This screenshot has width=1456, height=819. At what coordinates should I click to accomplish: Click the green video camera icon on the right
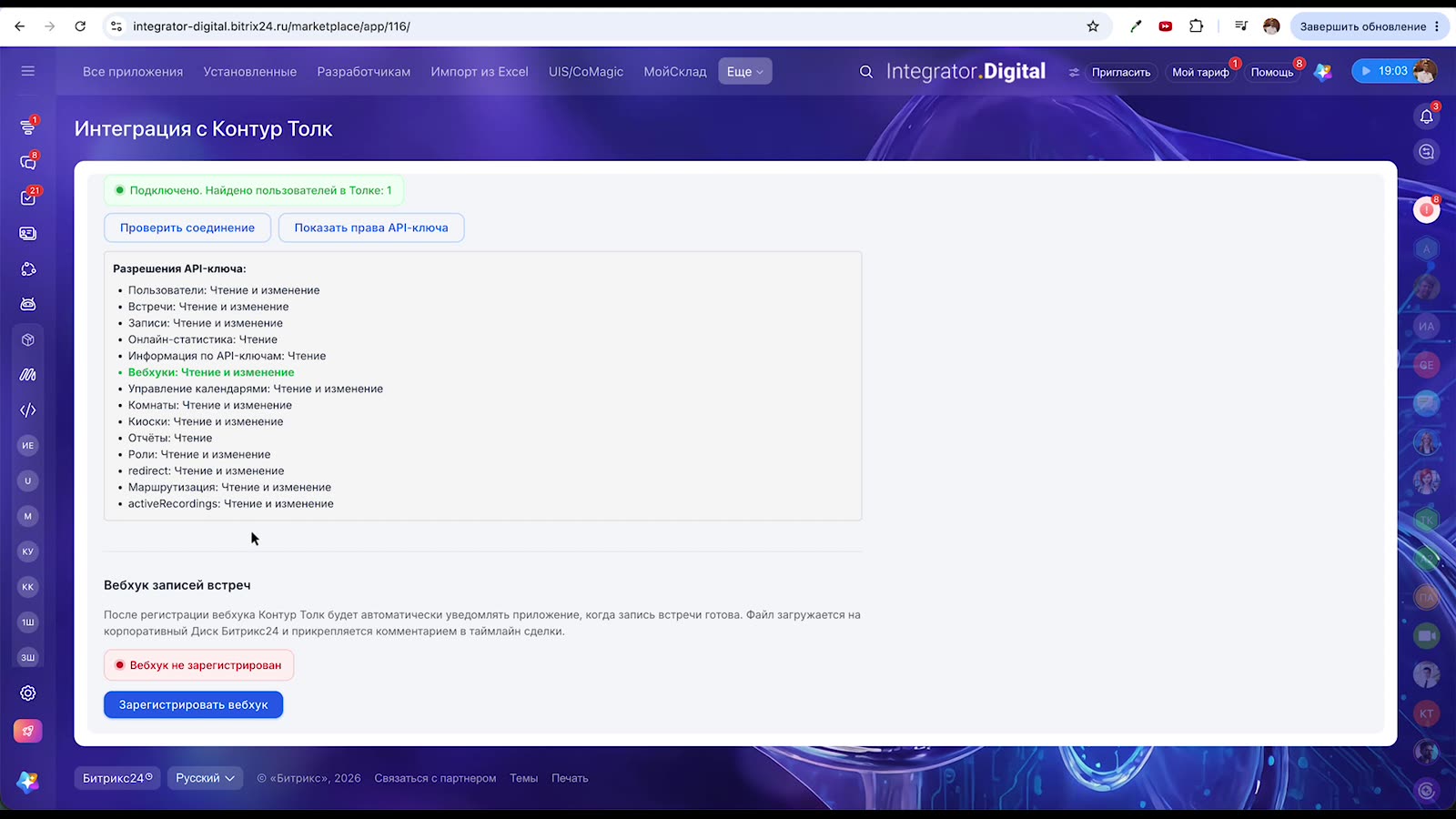1427,636
